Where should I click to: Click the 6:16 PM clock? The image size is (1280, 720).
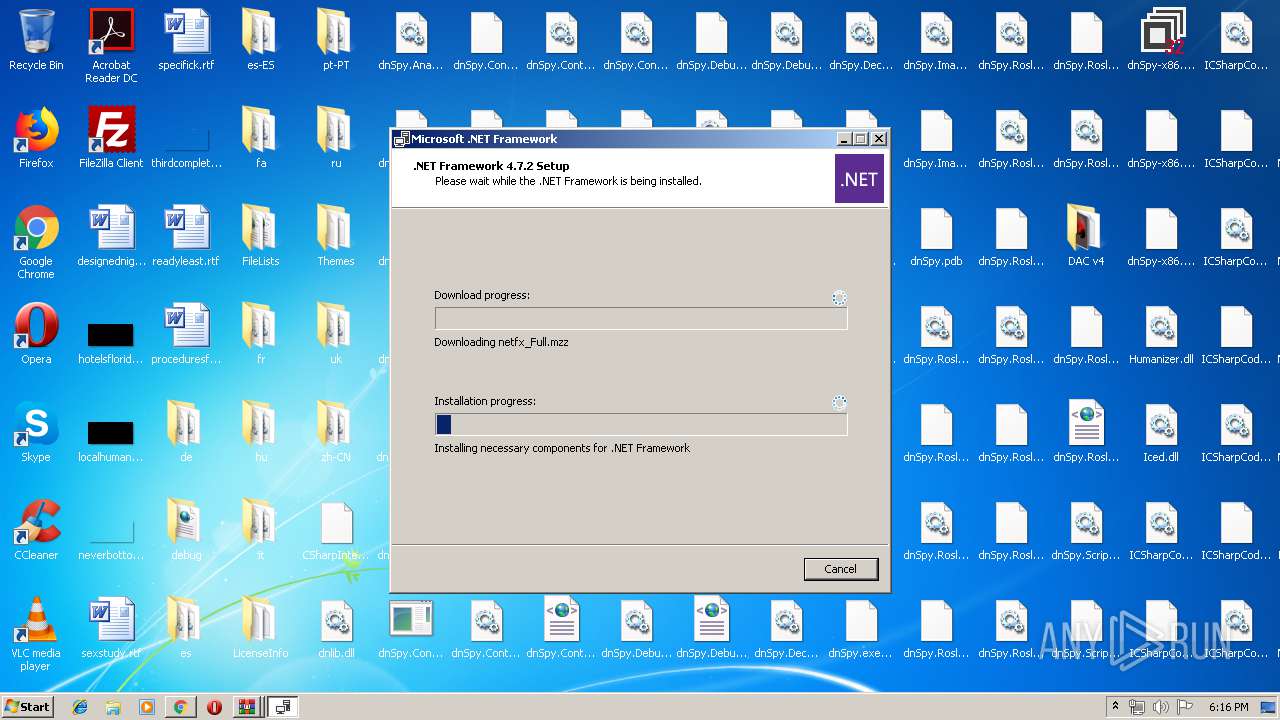(1228, 707)
